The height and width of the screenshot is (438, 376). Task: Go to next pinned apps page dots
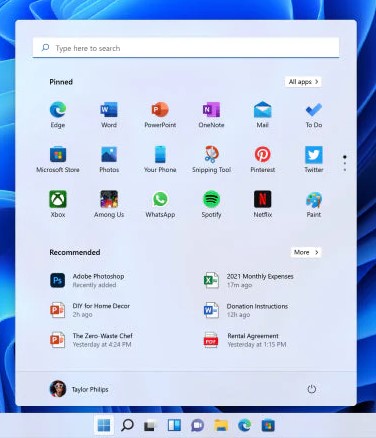[345, 164]
